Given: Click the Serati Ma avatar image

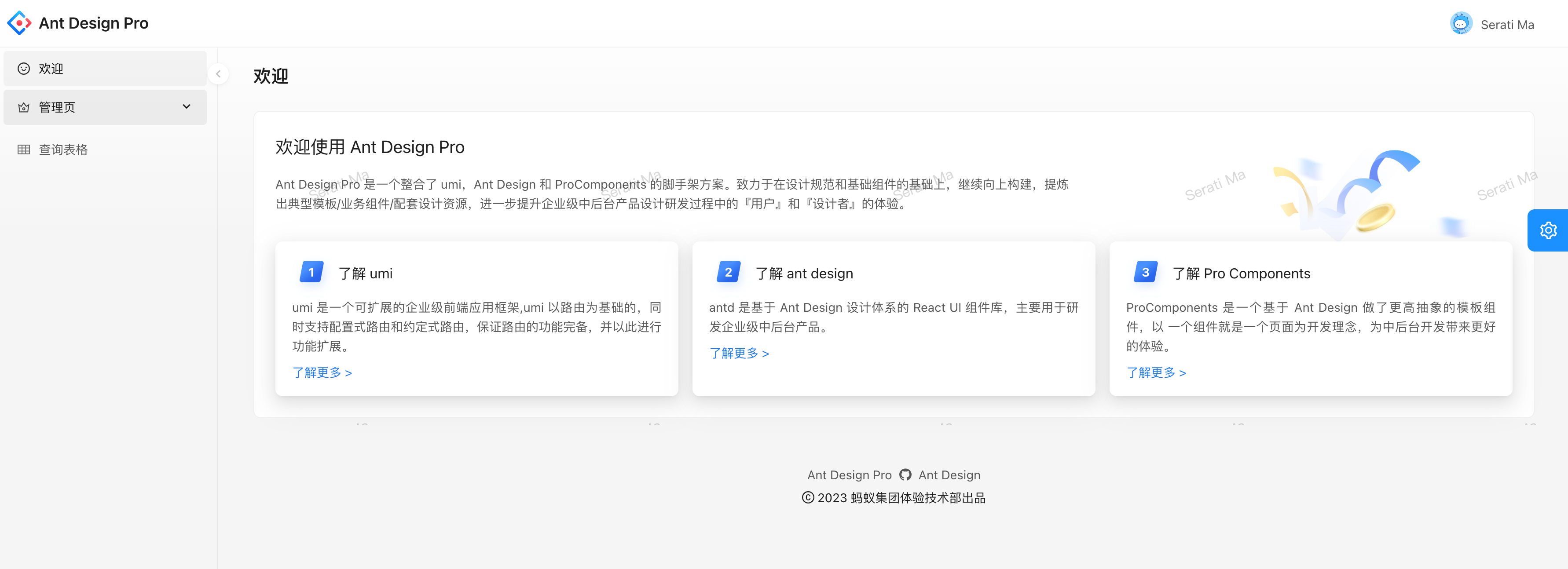Looking at the screenshot, I should [1461, 24].
